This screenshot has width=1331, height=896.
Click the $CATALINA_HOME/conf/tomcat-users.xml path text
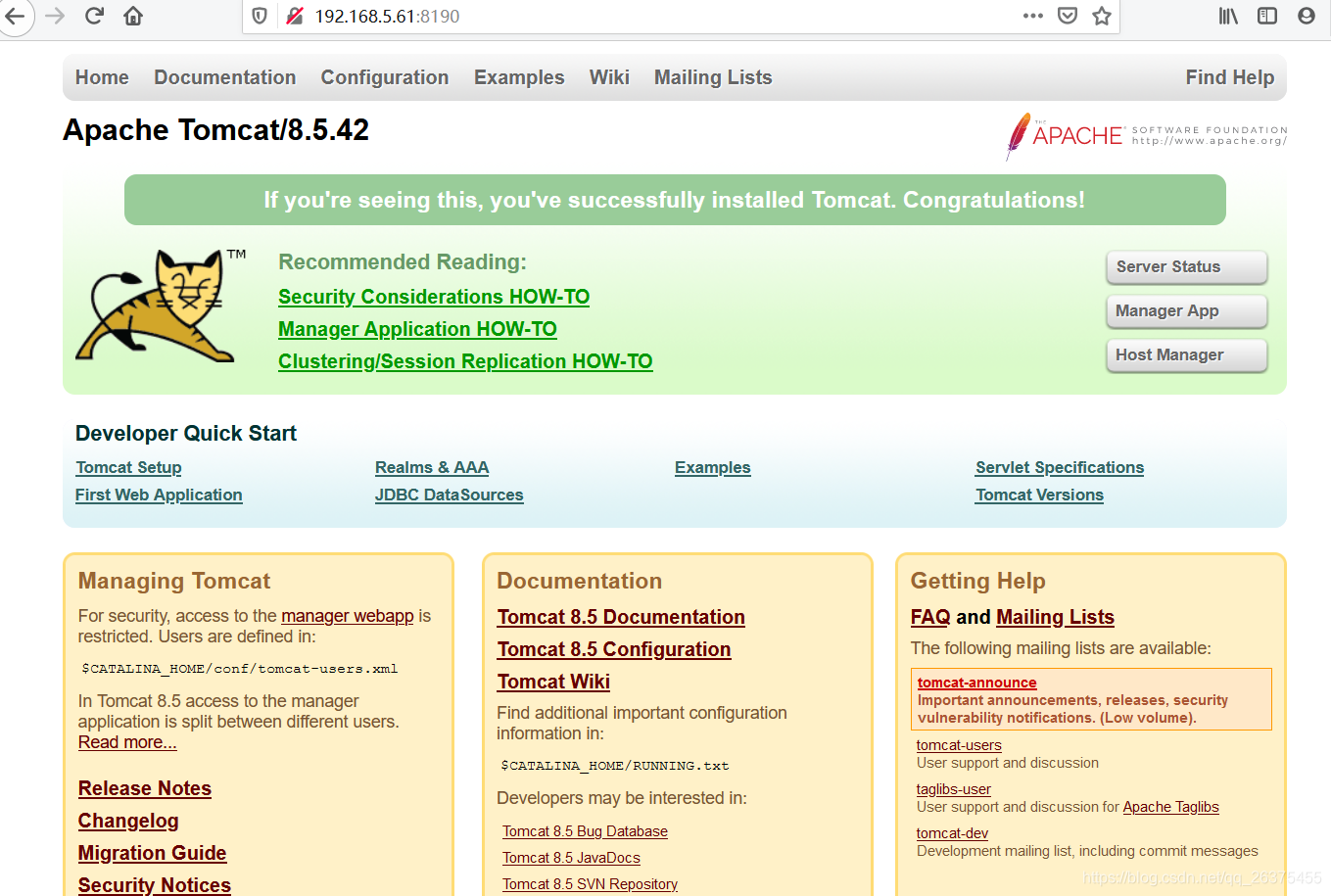pyautogui.click(x=240, y=669)
